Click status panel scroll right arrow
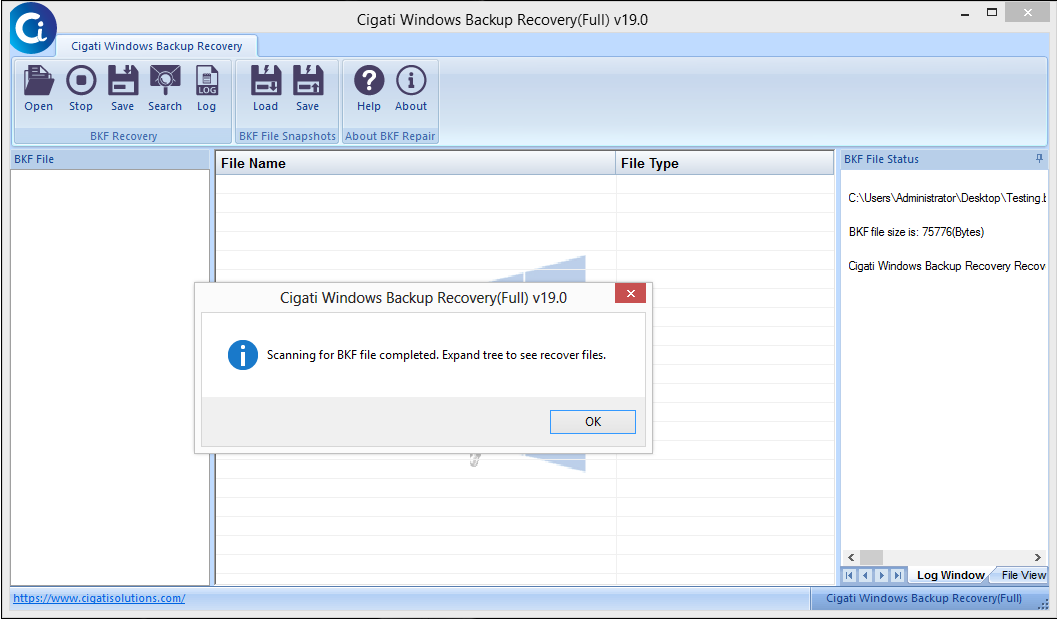The height and width of the screenshot is (619, 1058). coord(1038,558)
